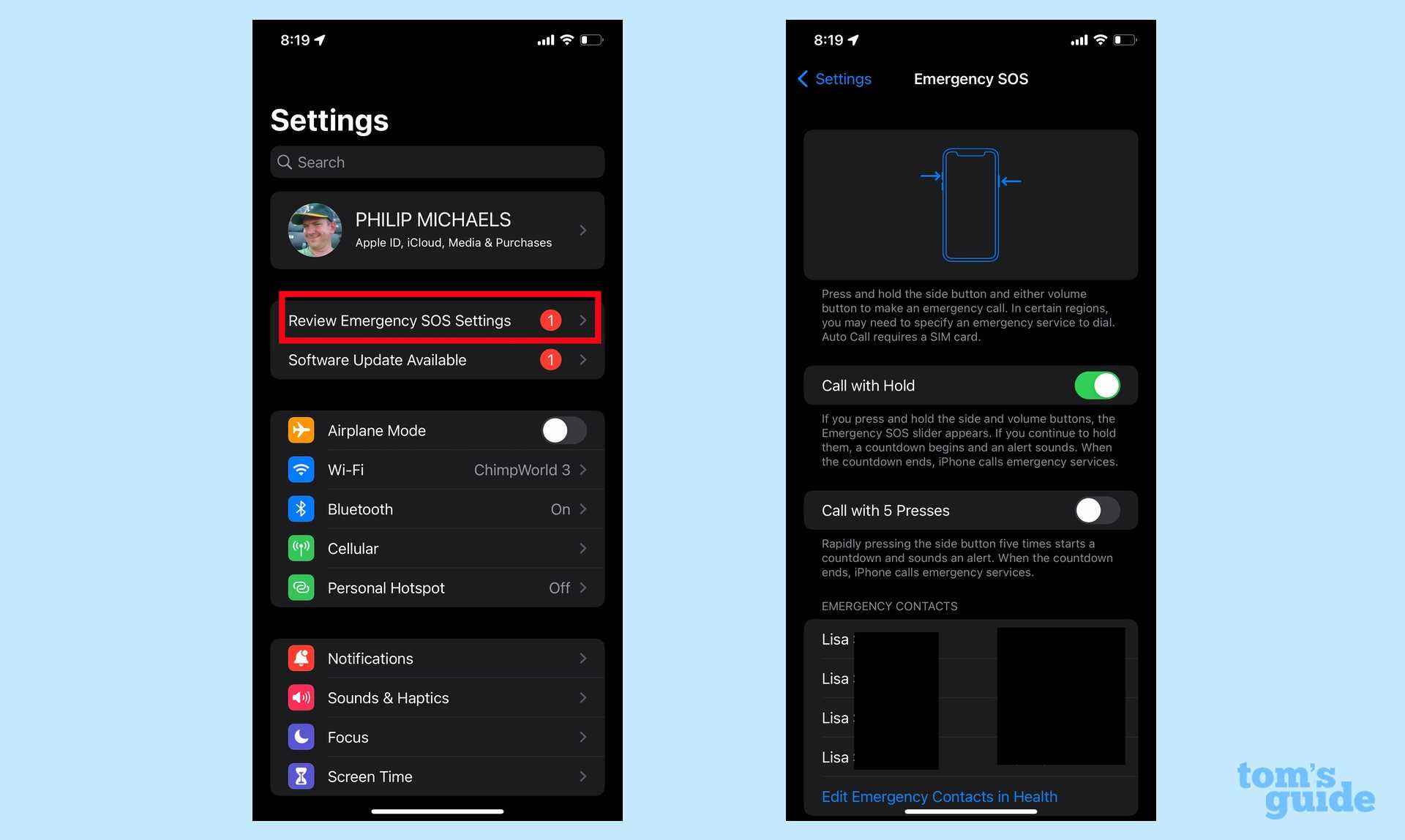Tap the Settings search input field
1405x840 pixels.
(437, 161)
